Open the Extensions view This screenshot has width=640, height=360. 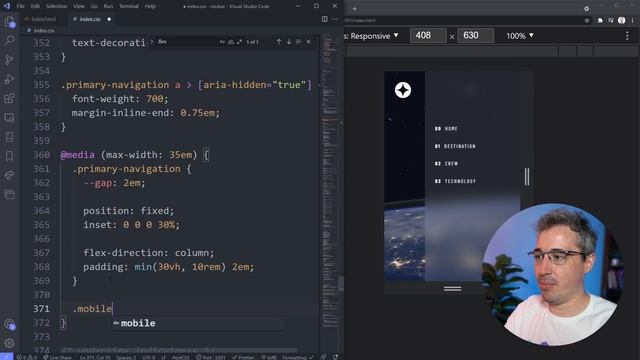coord(9,98)
